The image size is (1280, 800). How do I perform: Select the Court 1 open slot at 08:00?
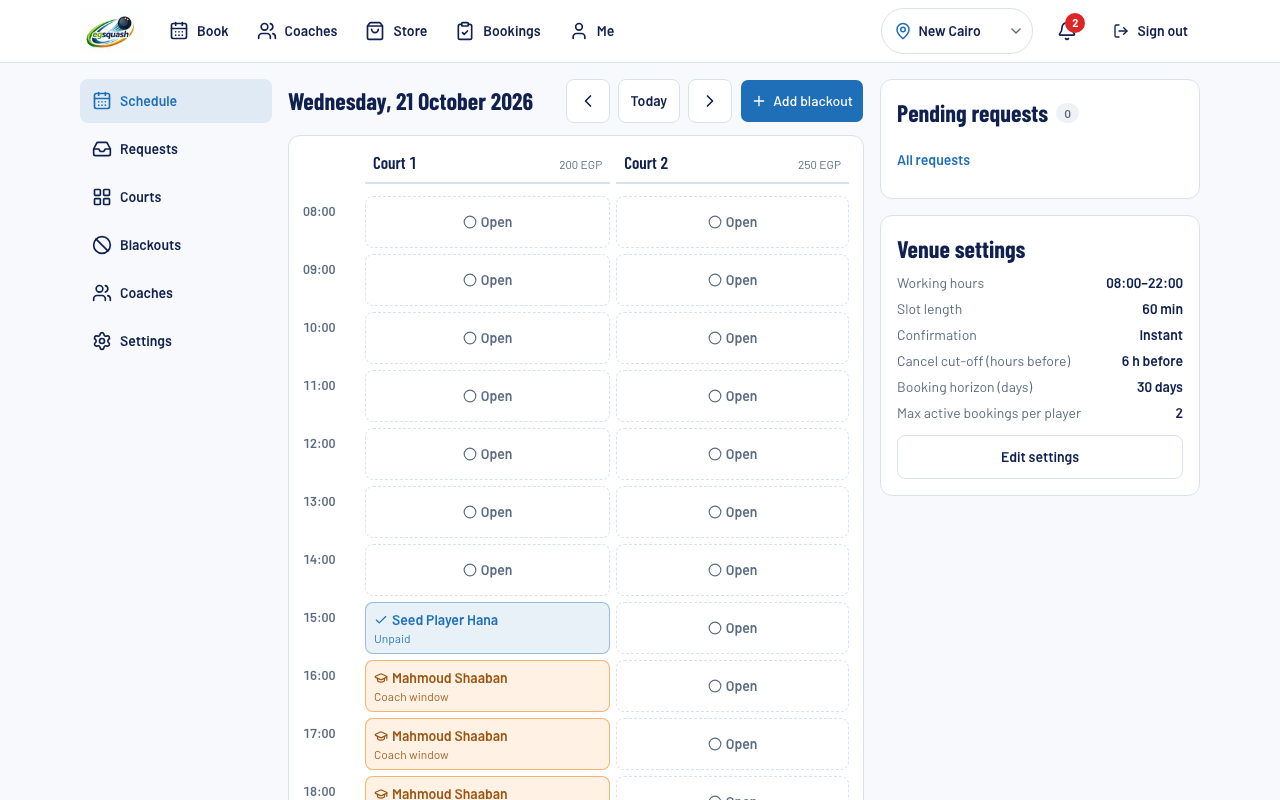click(487, 222)
